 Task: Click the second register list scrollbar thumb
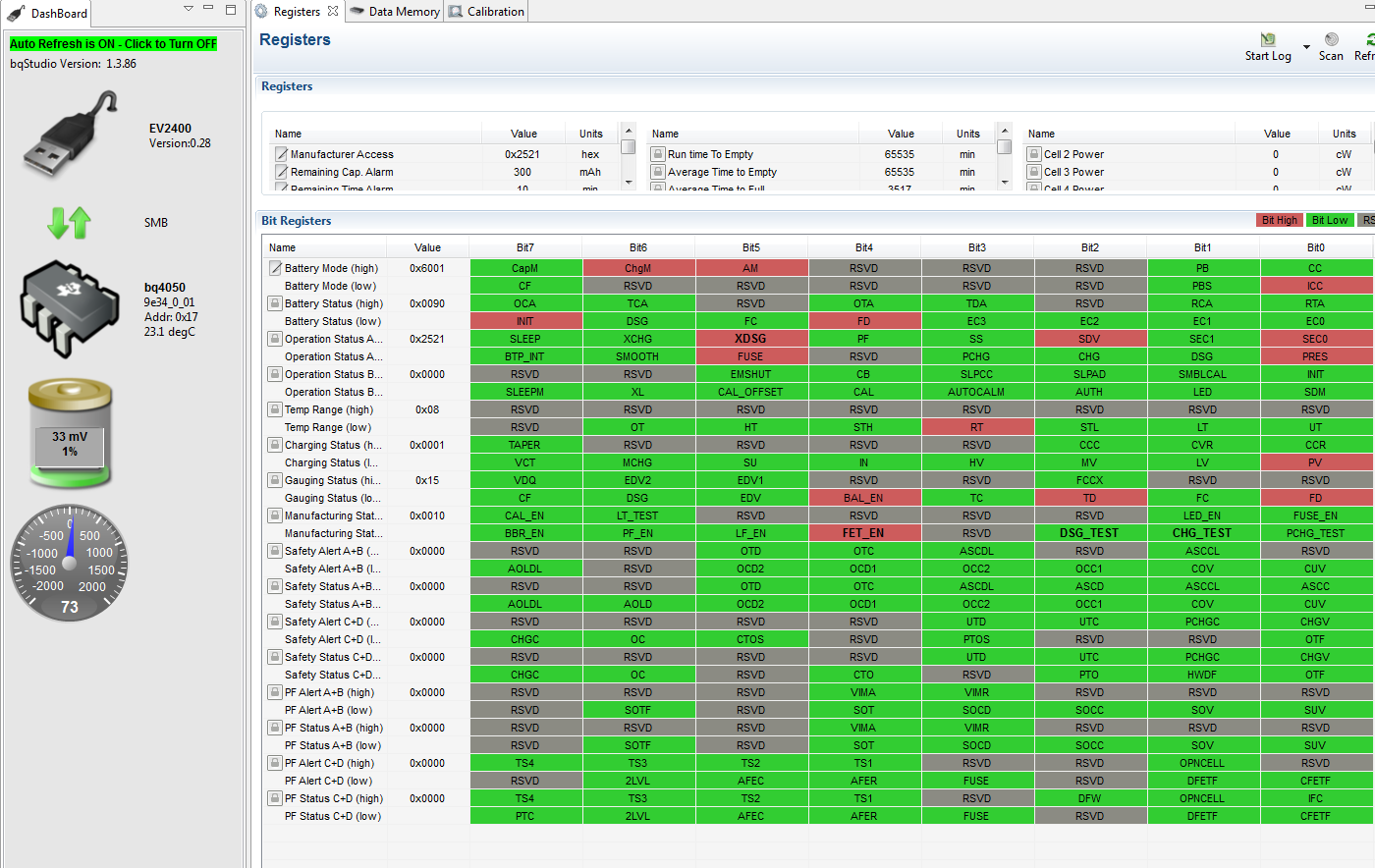click(1005, 147)
